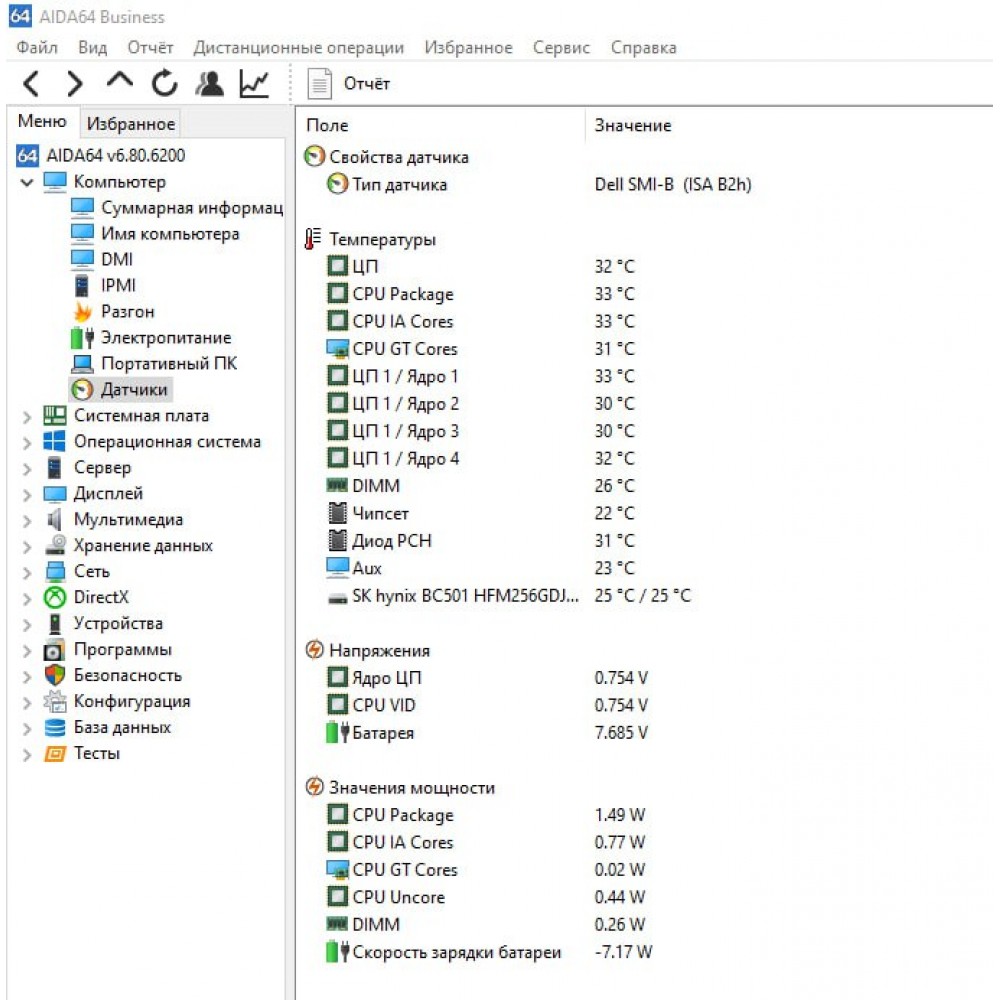Click the Разгон flame icon
This screenshot has height=1000, width=1000.
click(x=82, y=312)
